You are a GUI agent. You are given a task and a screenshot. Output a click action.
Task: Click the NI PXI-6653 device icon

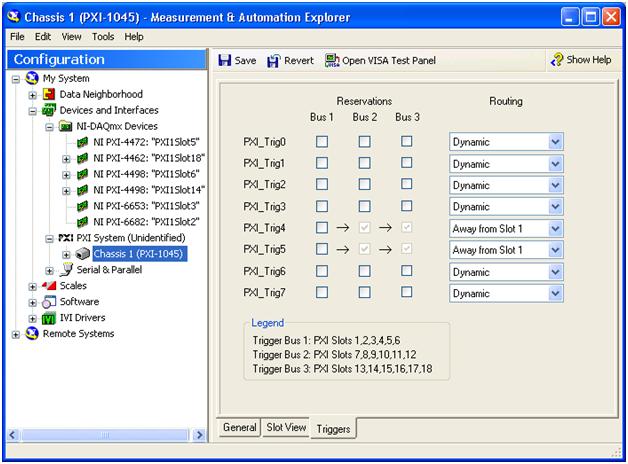click(x=82, y=206)
